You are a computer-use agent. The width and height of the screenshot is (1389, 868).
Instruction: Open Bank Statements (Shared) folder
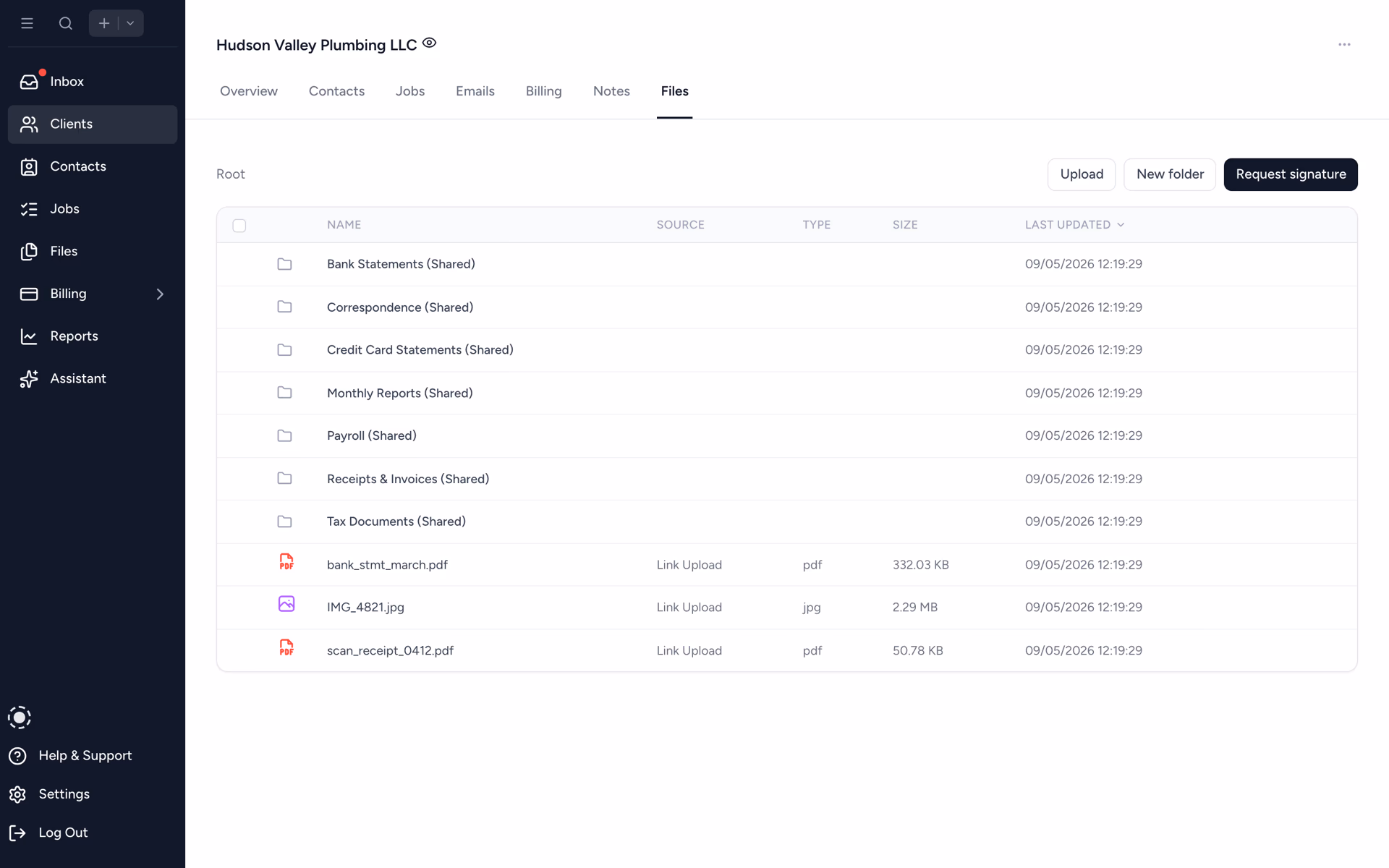coord(401,264)
